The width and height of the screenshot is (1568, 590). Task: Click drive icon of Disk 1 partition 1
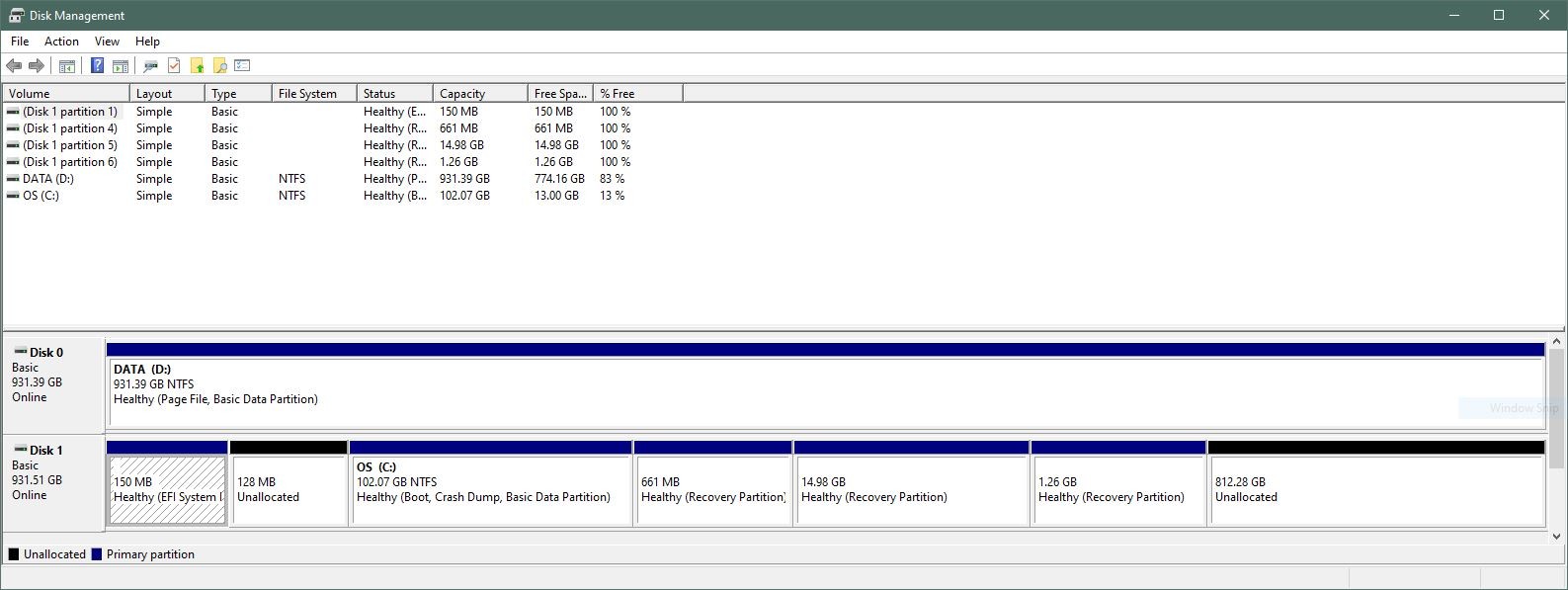tap(13, 112)
